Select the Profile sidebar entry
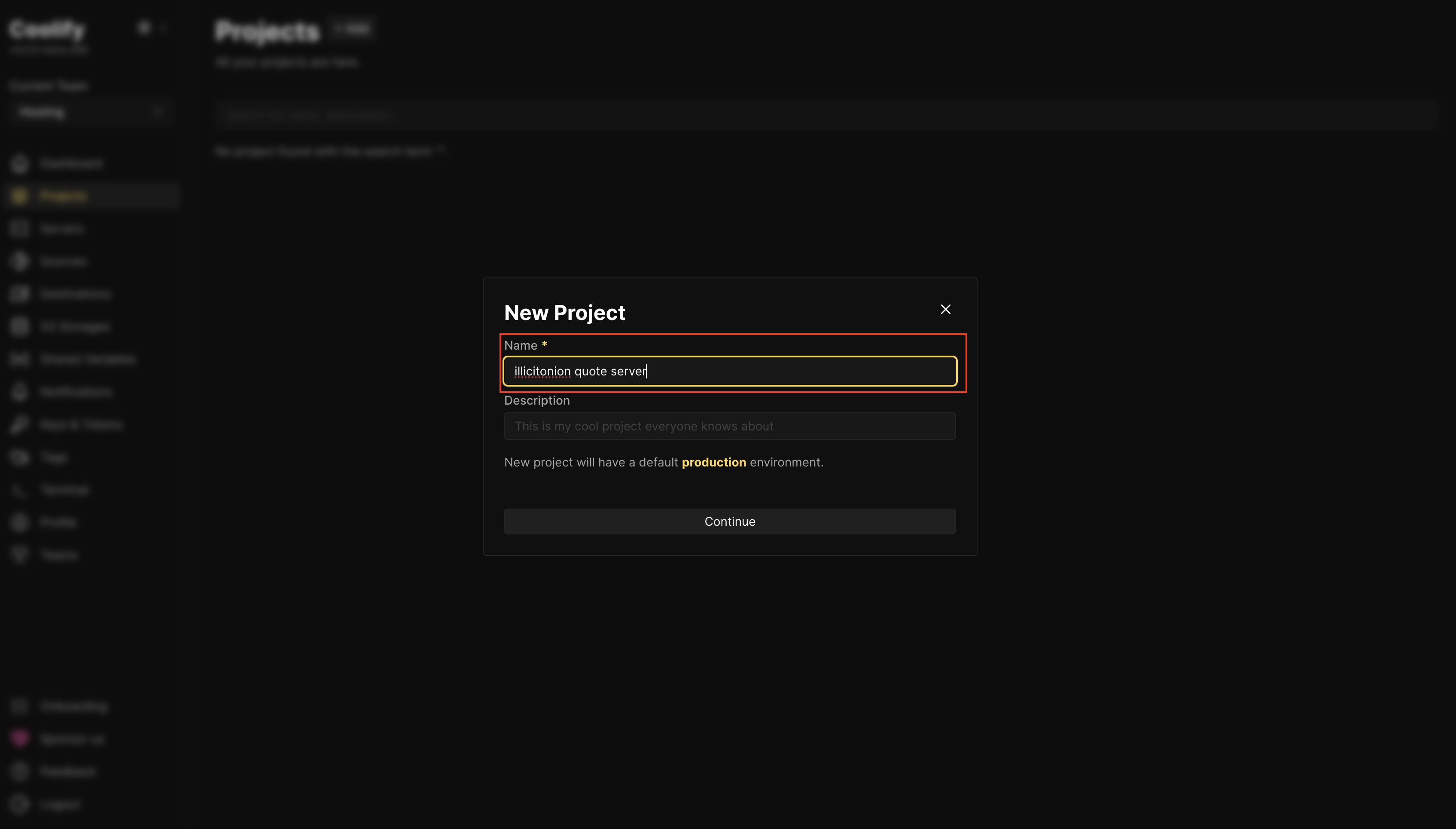The height and width of the screenshot is (829, 1456). tap(56, 522)
